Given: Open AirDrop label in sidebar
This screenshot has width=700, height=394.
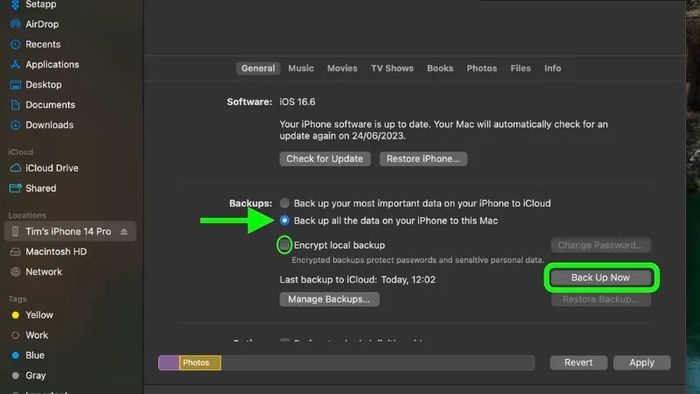Looking at the screenshot, I should 42,24.
